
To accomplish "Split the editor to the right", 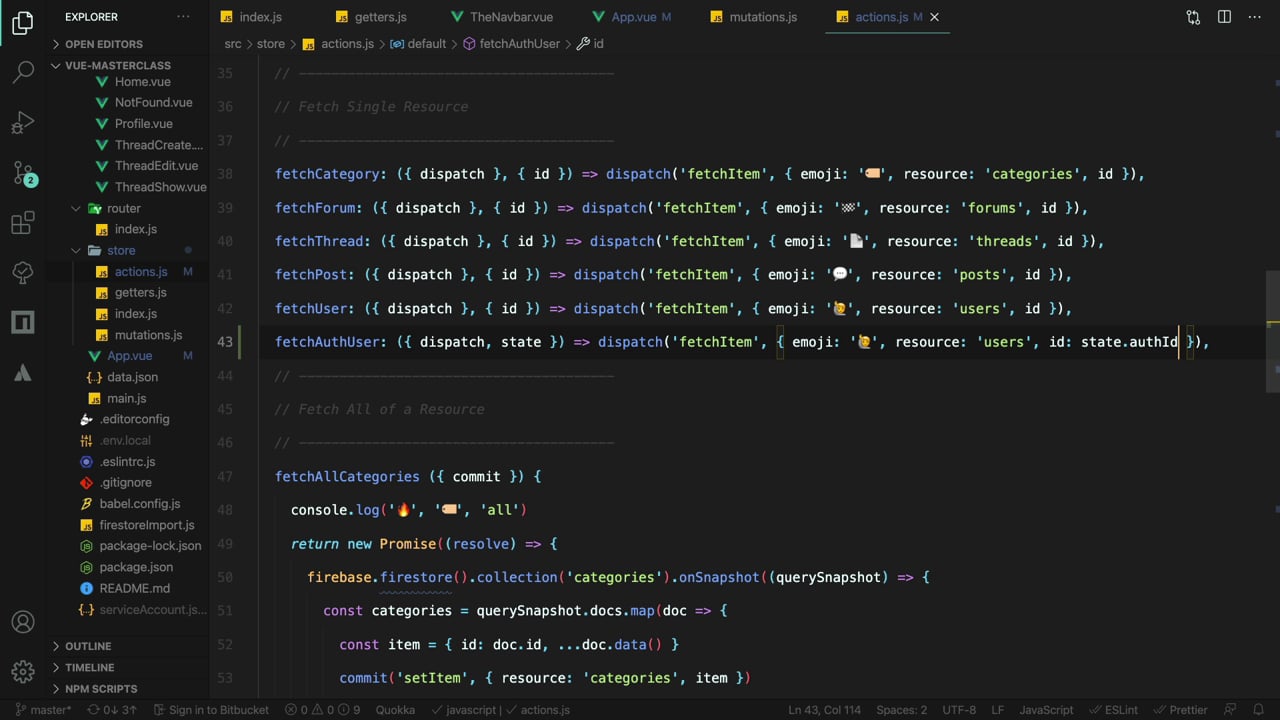I will [1224, 17].
